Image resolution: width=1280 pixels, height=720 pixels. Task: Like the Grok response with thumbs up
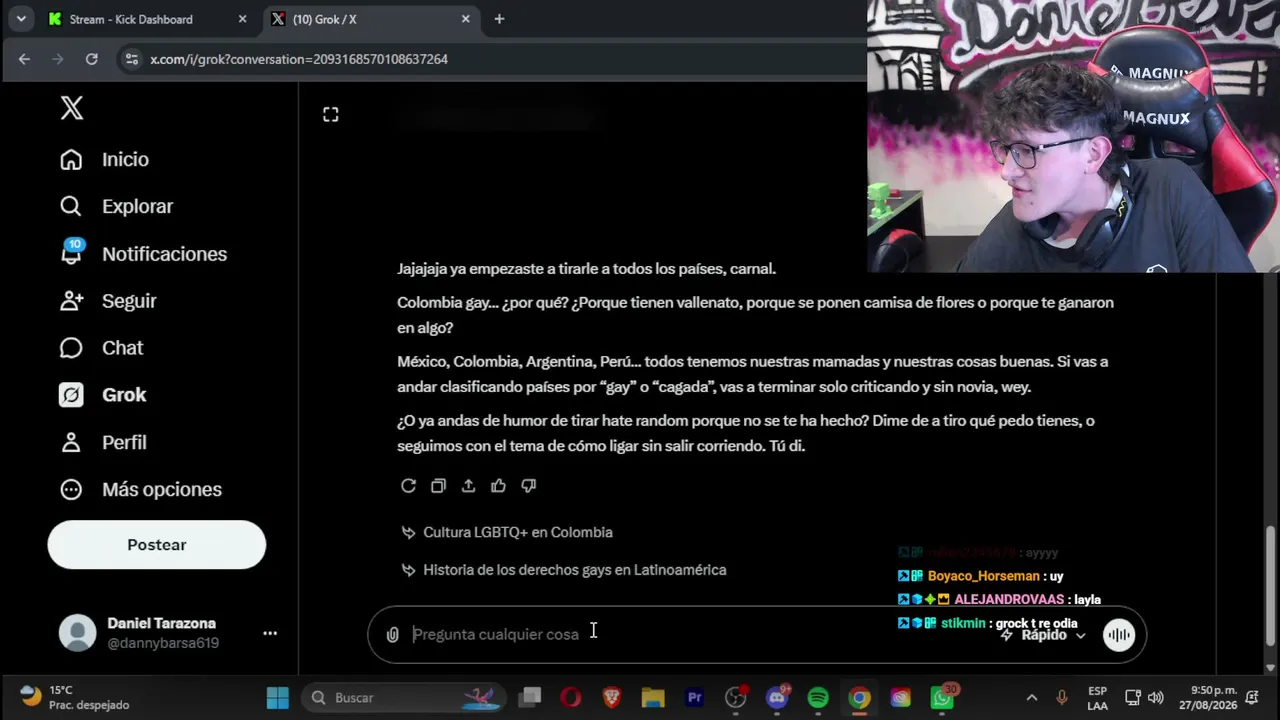click(x=498, y=486)
